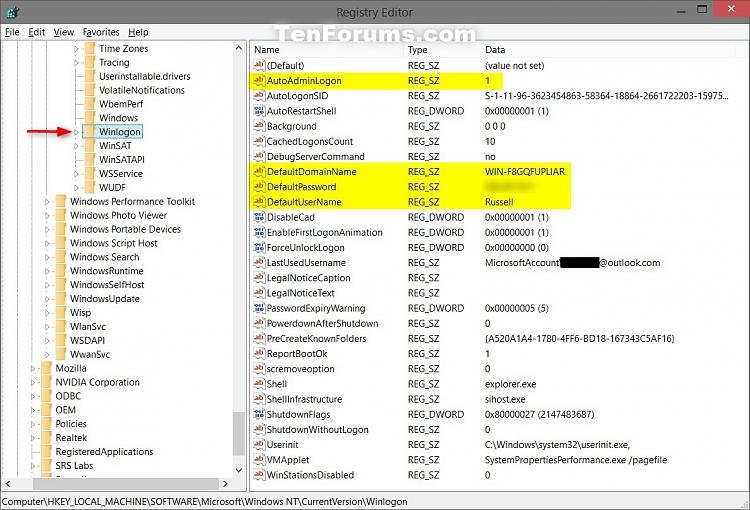The width and height of the screenshot is (750, 510).
Task: Select the PreCreateKnownFolders value name
Action: point(316,339)
